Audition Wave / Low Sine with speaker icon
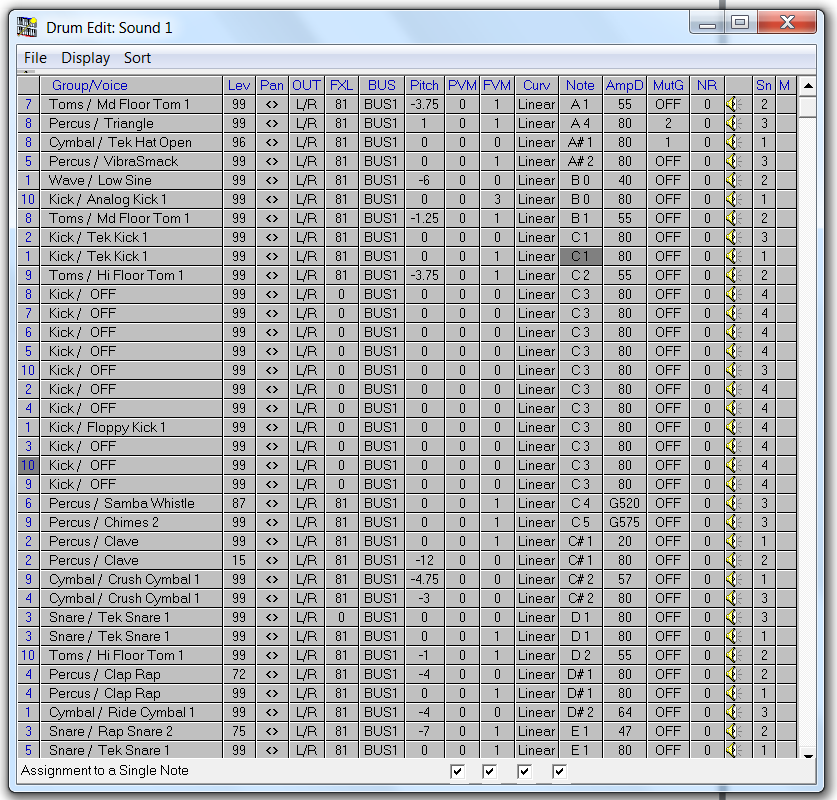This screenshot has height=800, width=837. (734, 180)
